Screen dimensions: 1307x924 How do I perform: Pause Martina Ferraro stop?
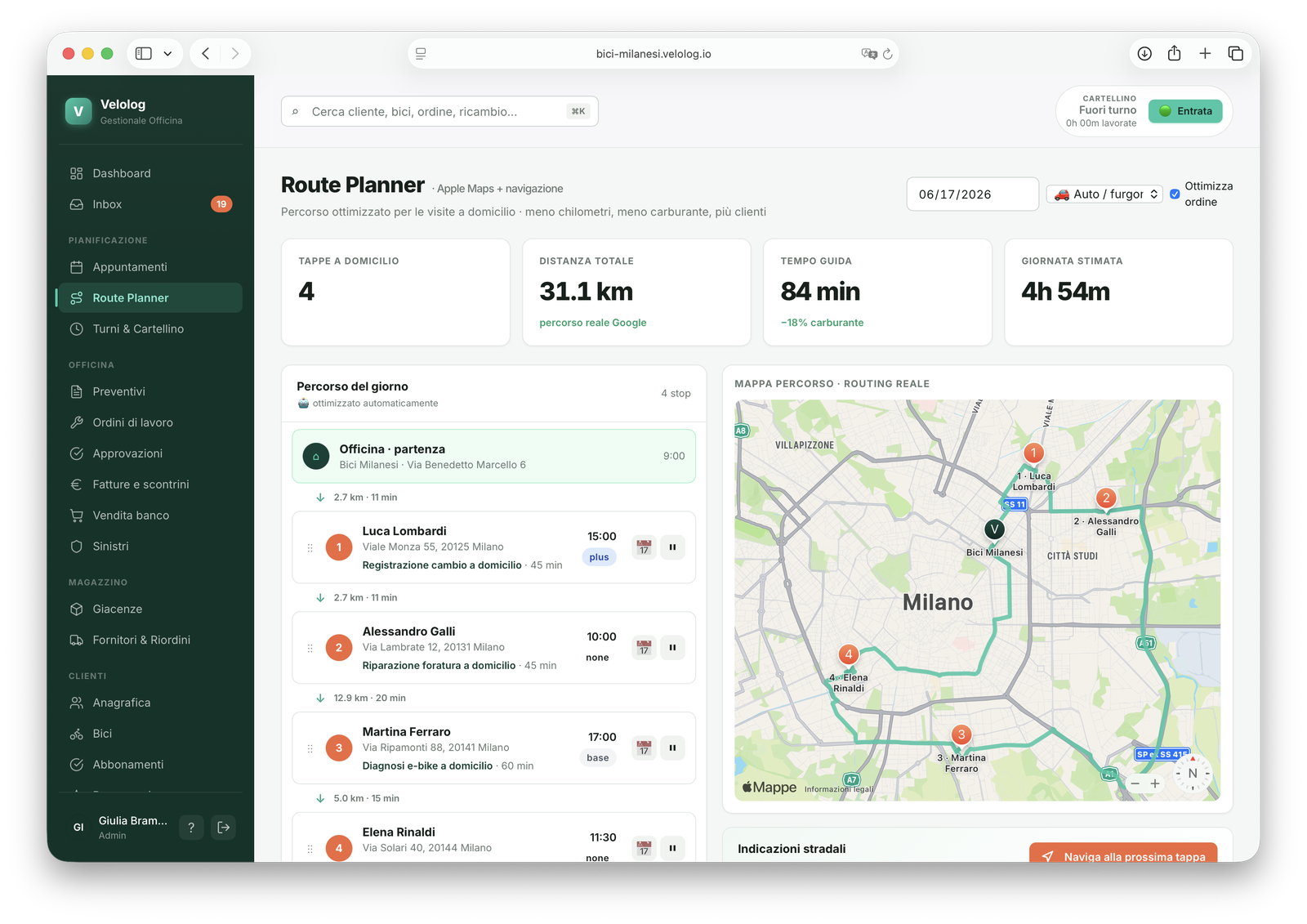(672, 748)
